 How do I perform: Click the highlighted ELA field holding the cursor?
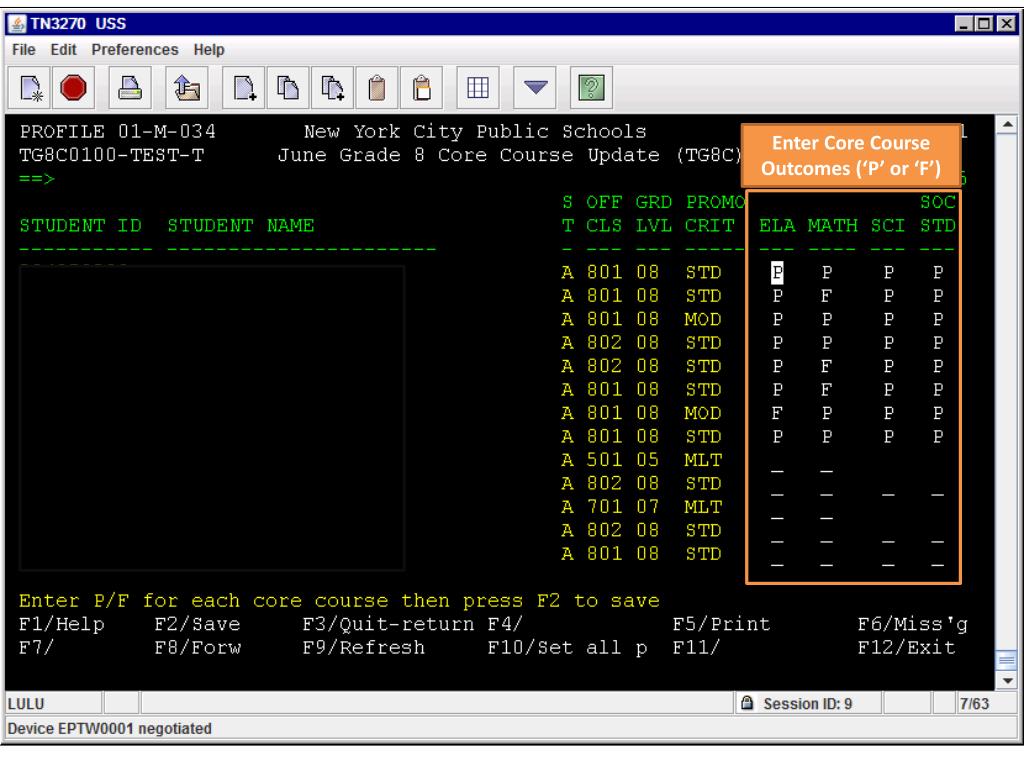click(x=777, y=272)
